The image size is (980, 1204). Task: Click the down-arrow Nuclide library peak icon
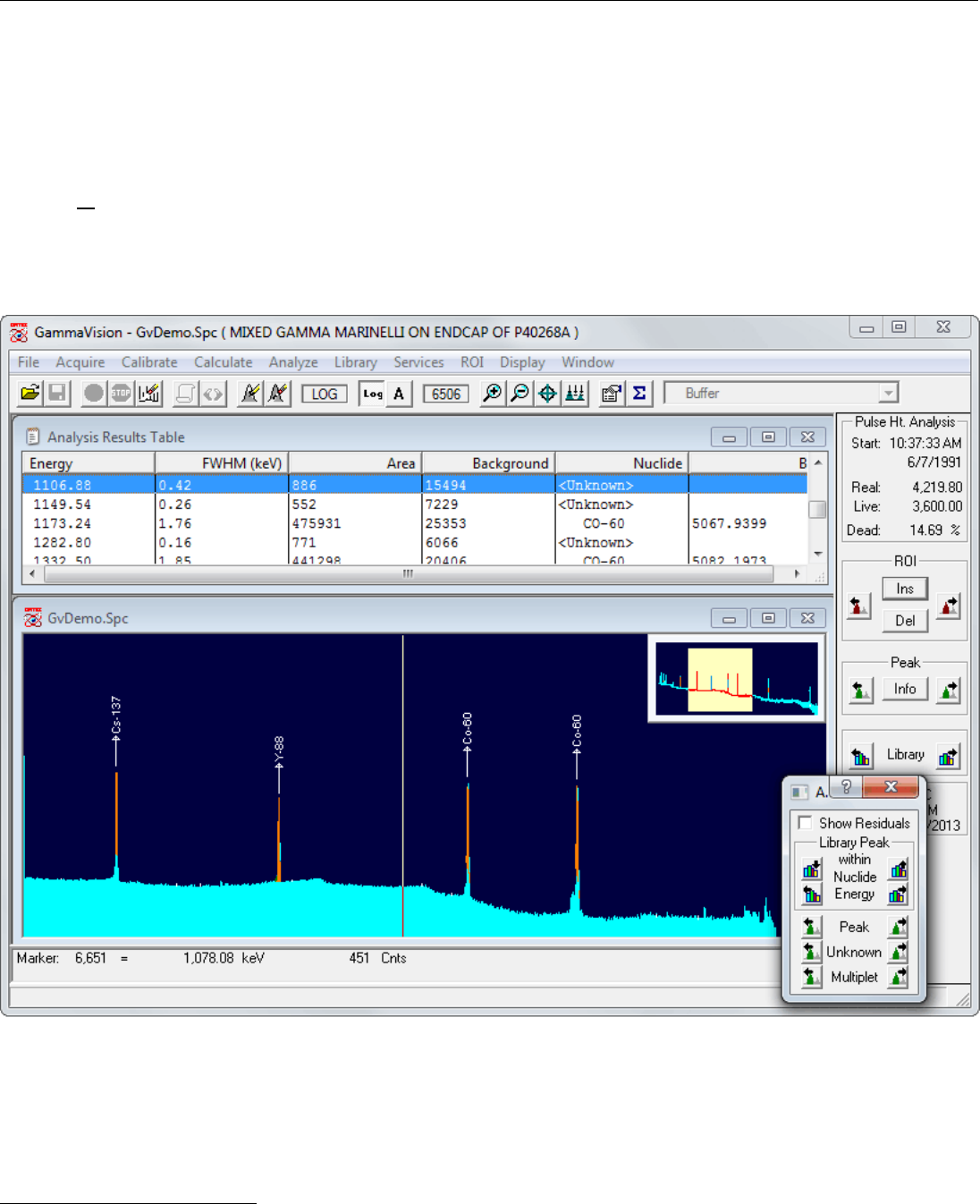click(x=812, y=869)
